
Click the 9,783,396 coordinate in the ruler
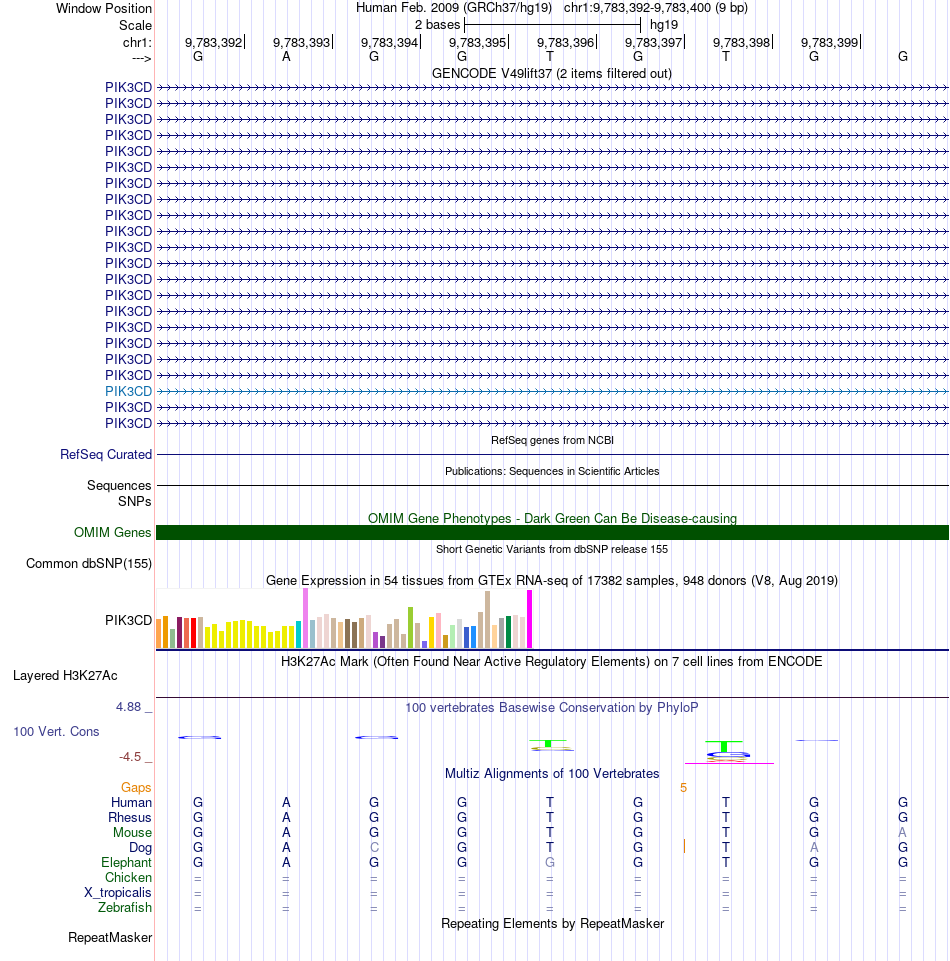[x=566, y=42]
